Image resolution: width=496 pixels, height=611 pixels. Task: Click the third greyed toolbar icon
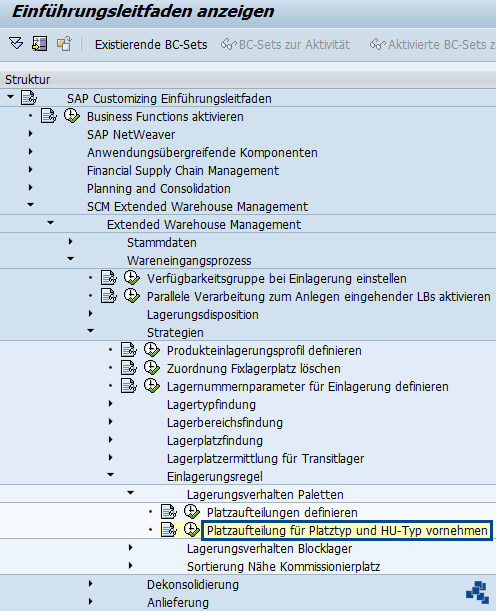click(64, 43)
